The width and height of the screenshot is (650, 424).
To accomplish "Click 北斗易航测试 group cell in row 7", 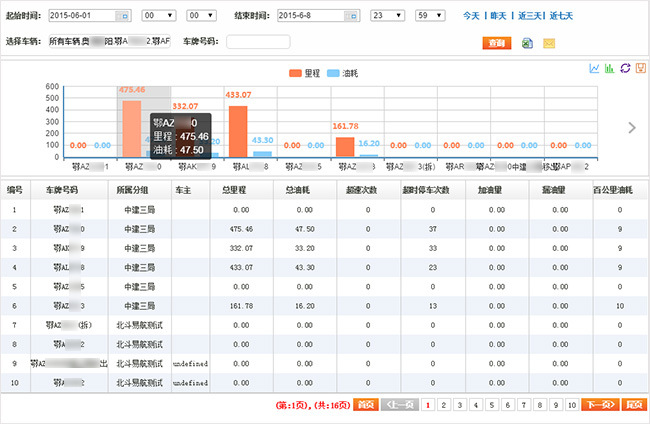I will click(140, 325).
